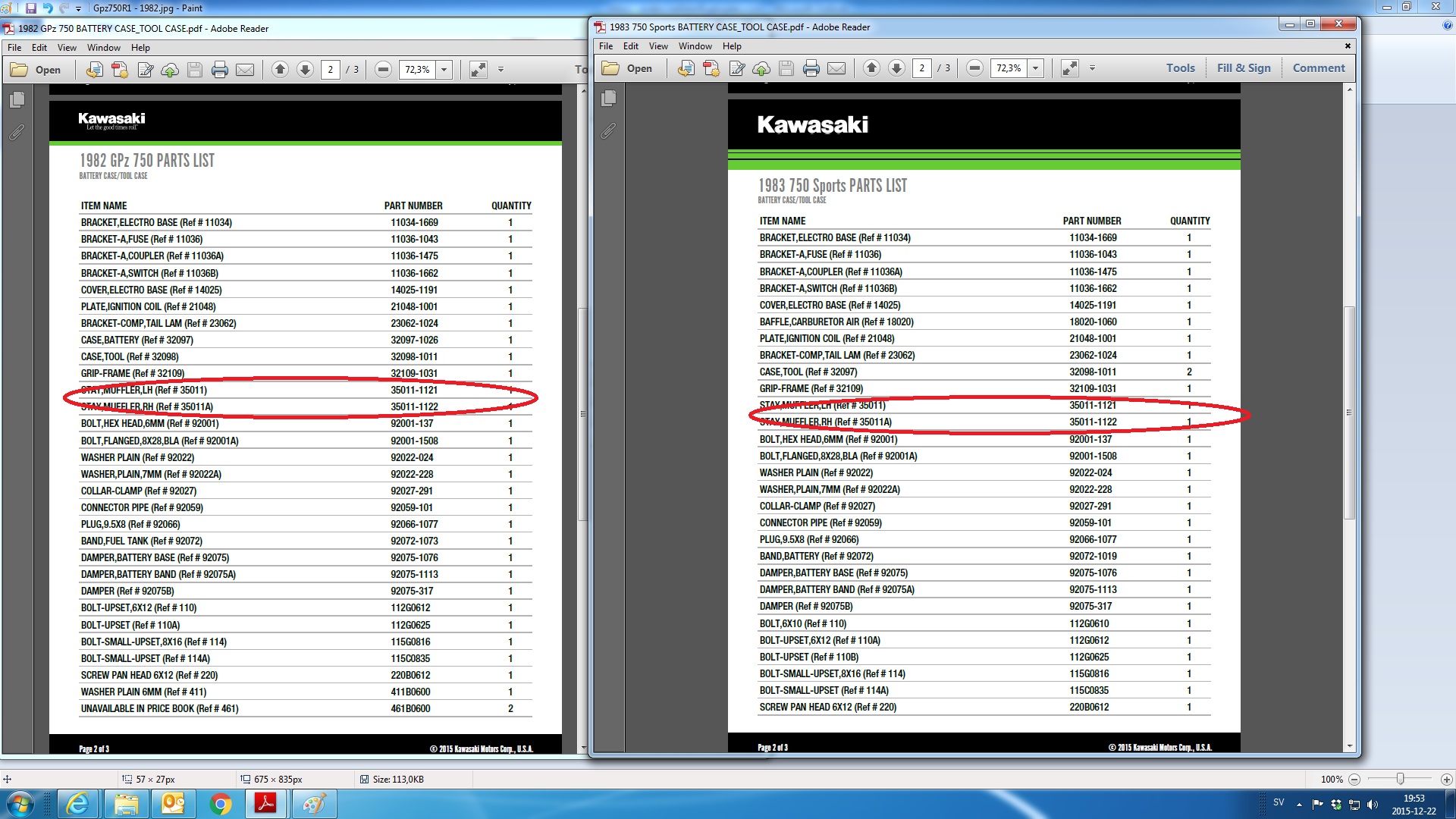Click Sign document icon in 1982 GPz window
Viewport: 1456px width, 819px height.
coord(145,70)
